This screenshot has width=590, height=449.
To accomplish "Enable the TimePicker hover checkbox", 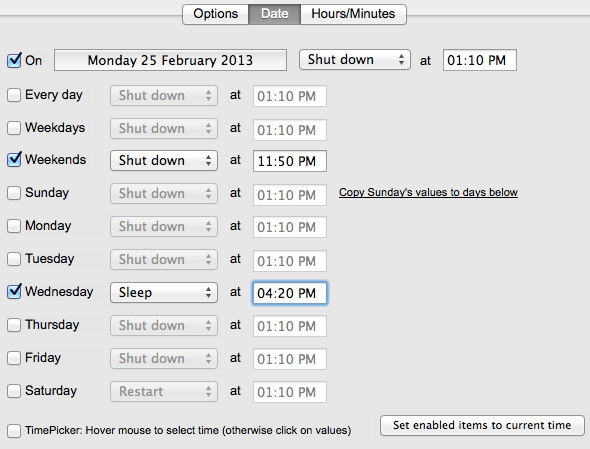I will click(14, 430).
